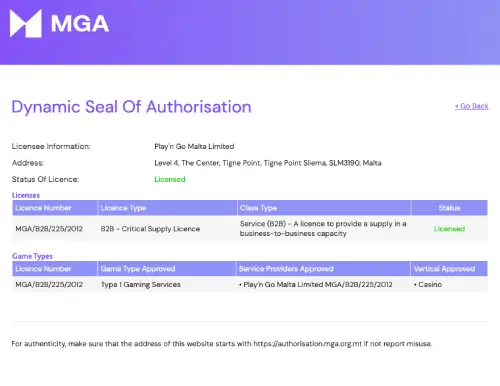This screenshot has height=386, width=500.
Task: Select the Licensee Information label
Action: pyautogui.click(x=51, y=146)
